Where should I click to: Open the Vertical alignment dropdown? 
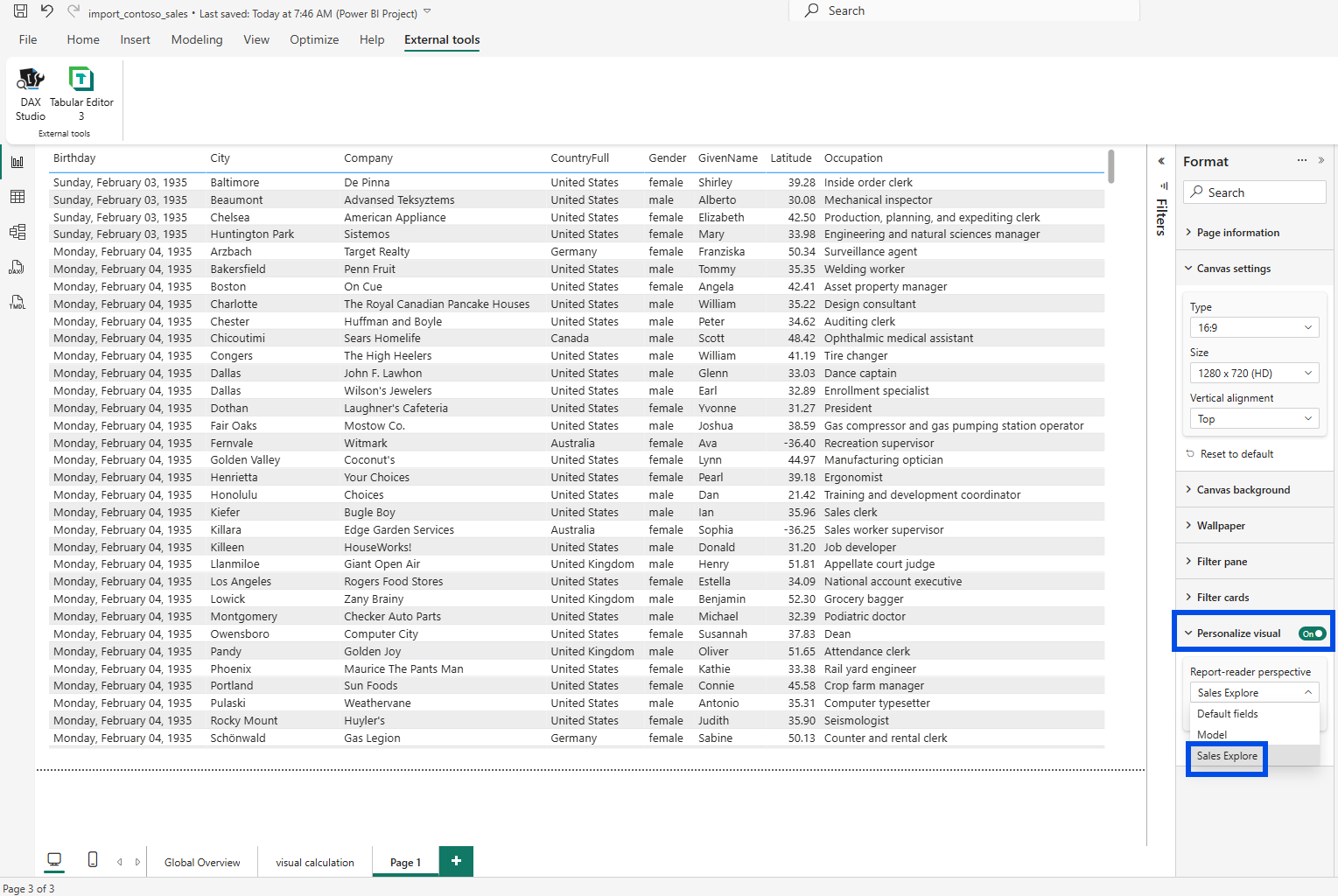click(1254, 418)
